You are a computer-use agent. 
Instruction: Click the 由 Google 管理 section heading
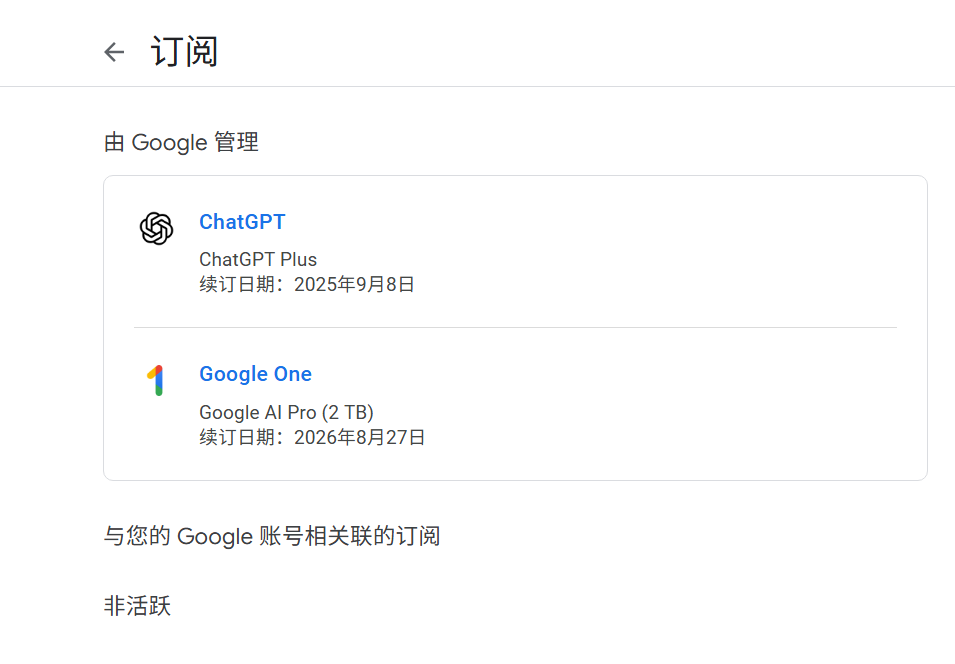181,143
